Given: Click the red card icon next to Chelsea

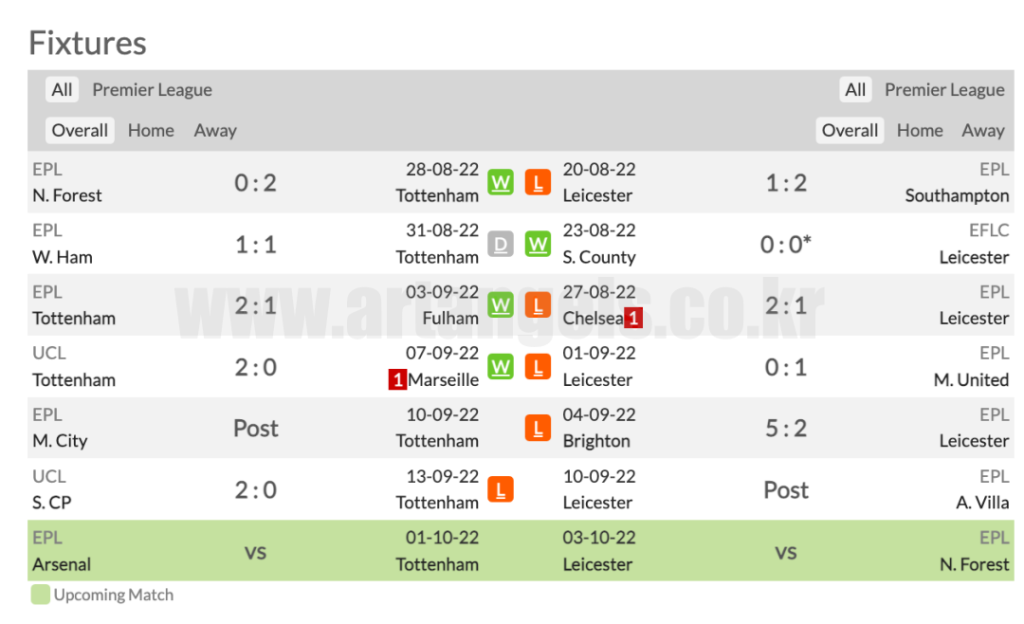Looking at the screenshot, I should pyautogui.click(x=633, y=318).
